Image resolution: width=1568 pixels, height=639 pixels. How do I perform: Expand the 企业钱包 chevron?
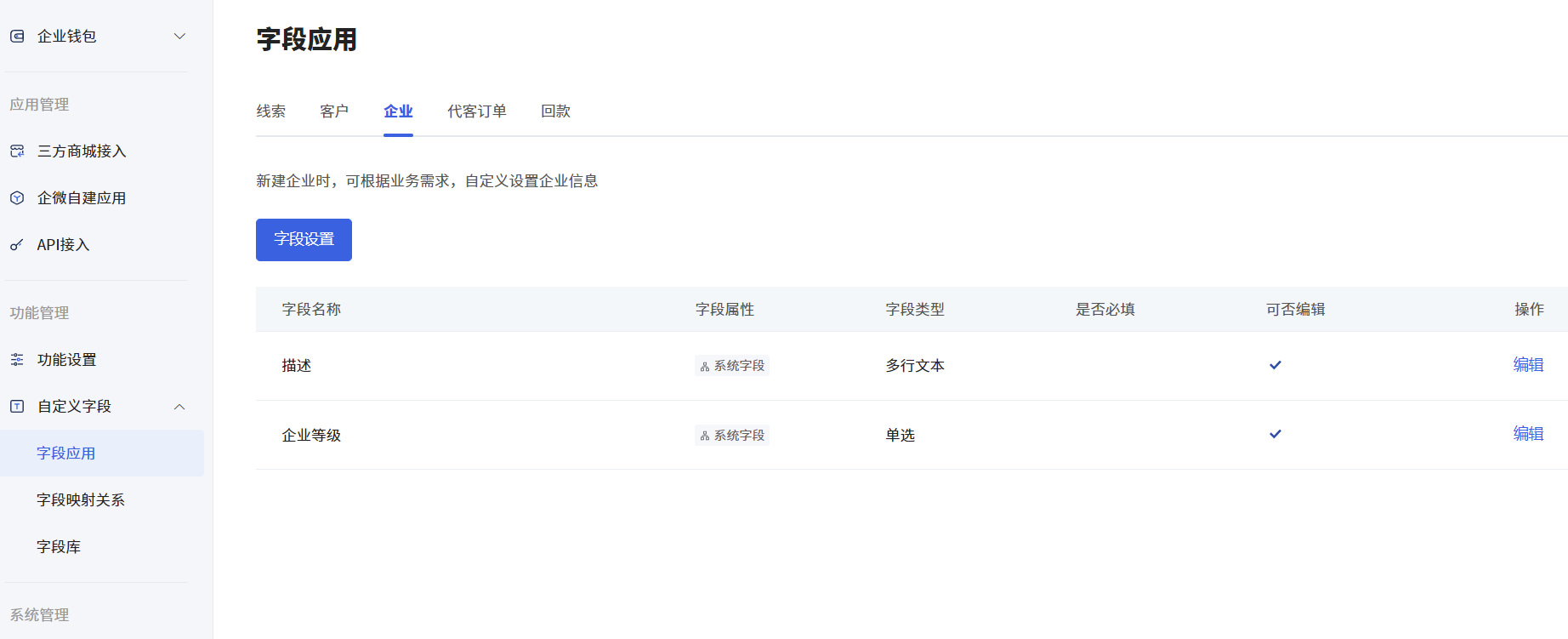[179, 36]
